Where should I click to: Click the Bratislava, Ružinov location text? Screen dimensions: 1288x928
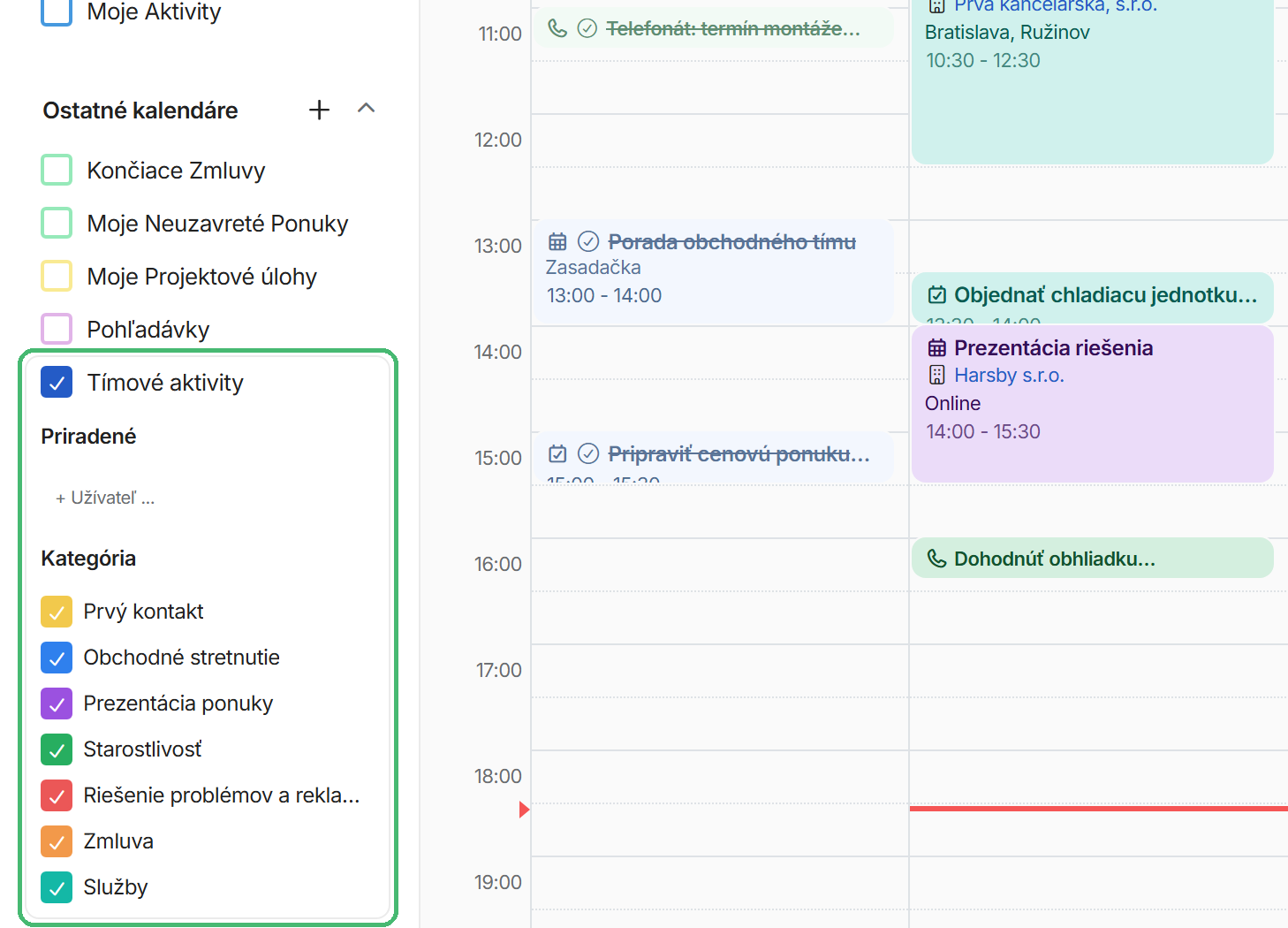pos(1007,32)
